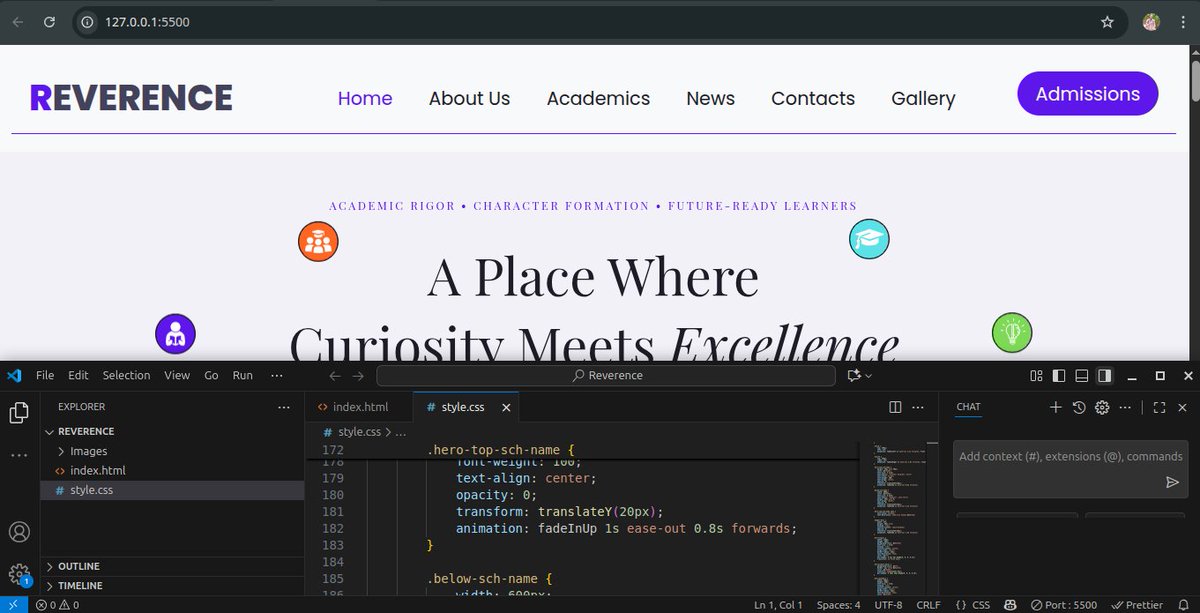Viewport: 1200px width, 613px height.
Task: Click the REVERENCE site logo
Action: pos(131,97)
